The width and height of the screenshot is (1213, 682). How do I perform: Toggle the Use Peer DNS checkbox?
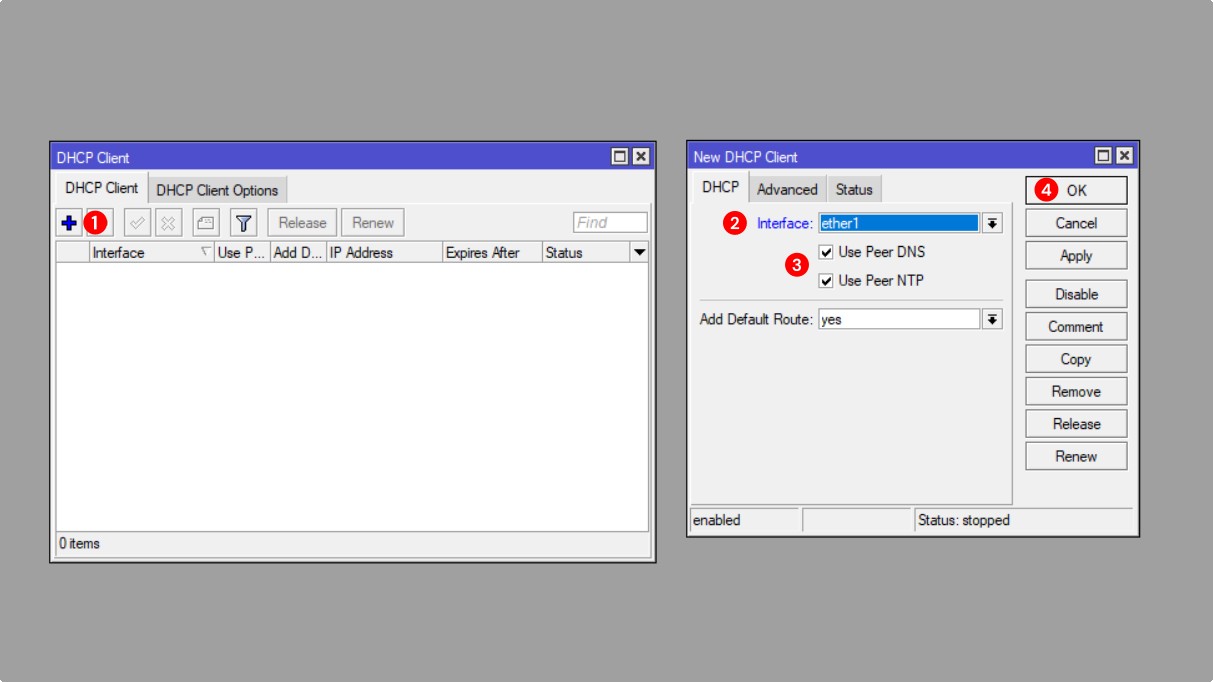point(826,252)
